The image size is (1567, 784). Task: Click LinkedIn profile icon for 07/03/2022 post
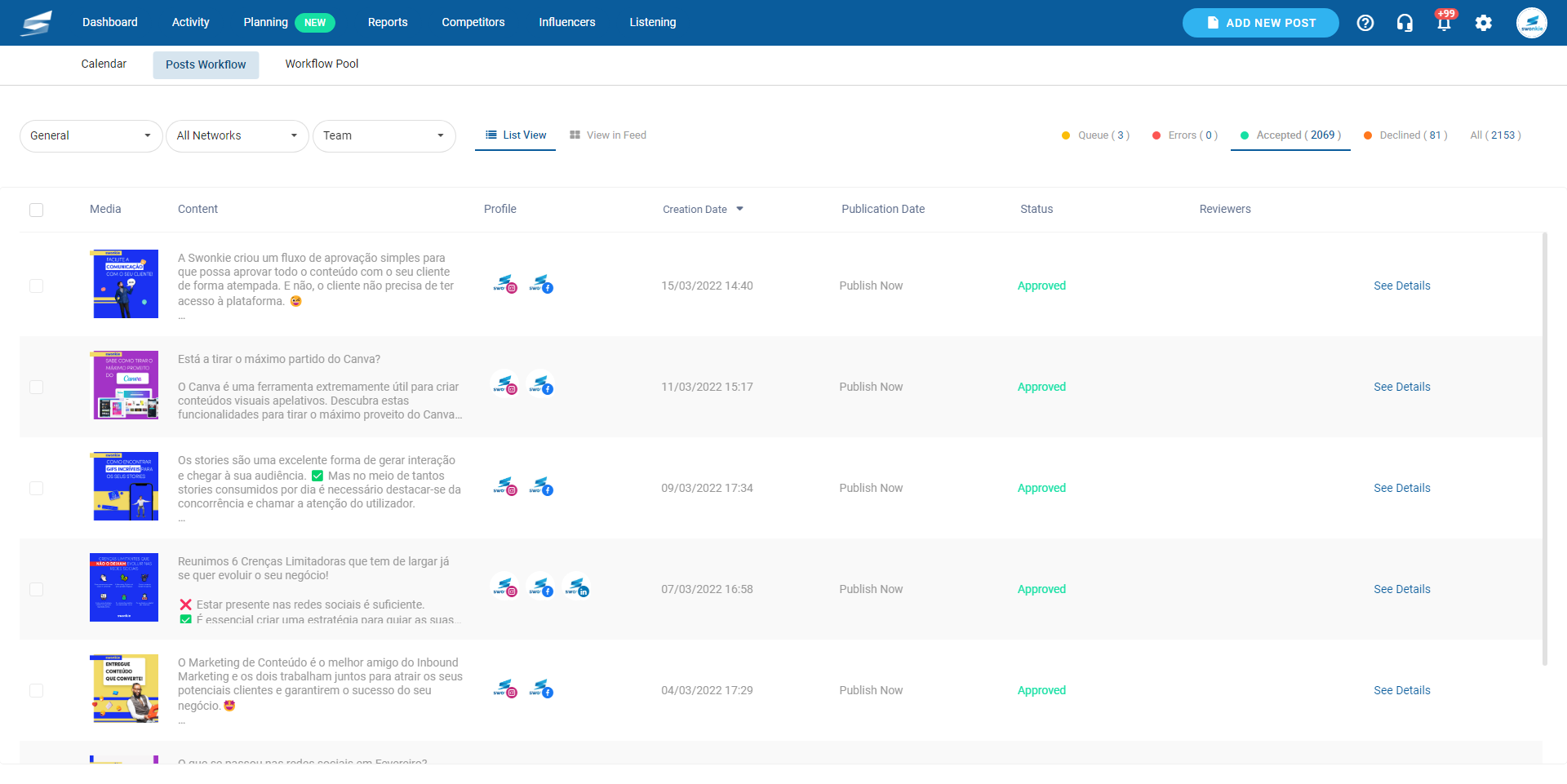577,587
